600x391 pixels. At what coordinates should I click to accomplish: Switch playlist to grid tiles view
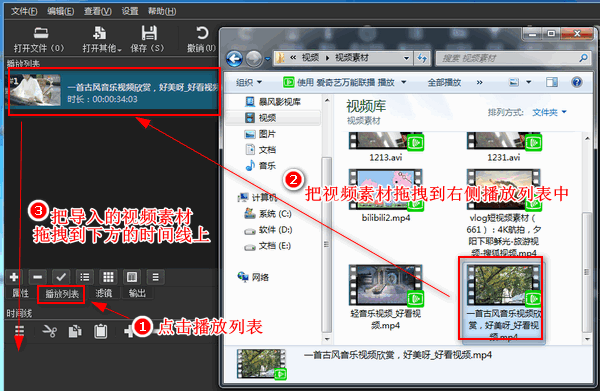pyautogui.click(x=108, y=277)
